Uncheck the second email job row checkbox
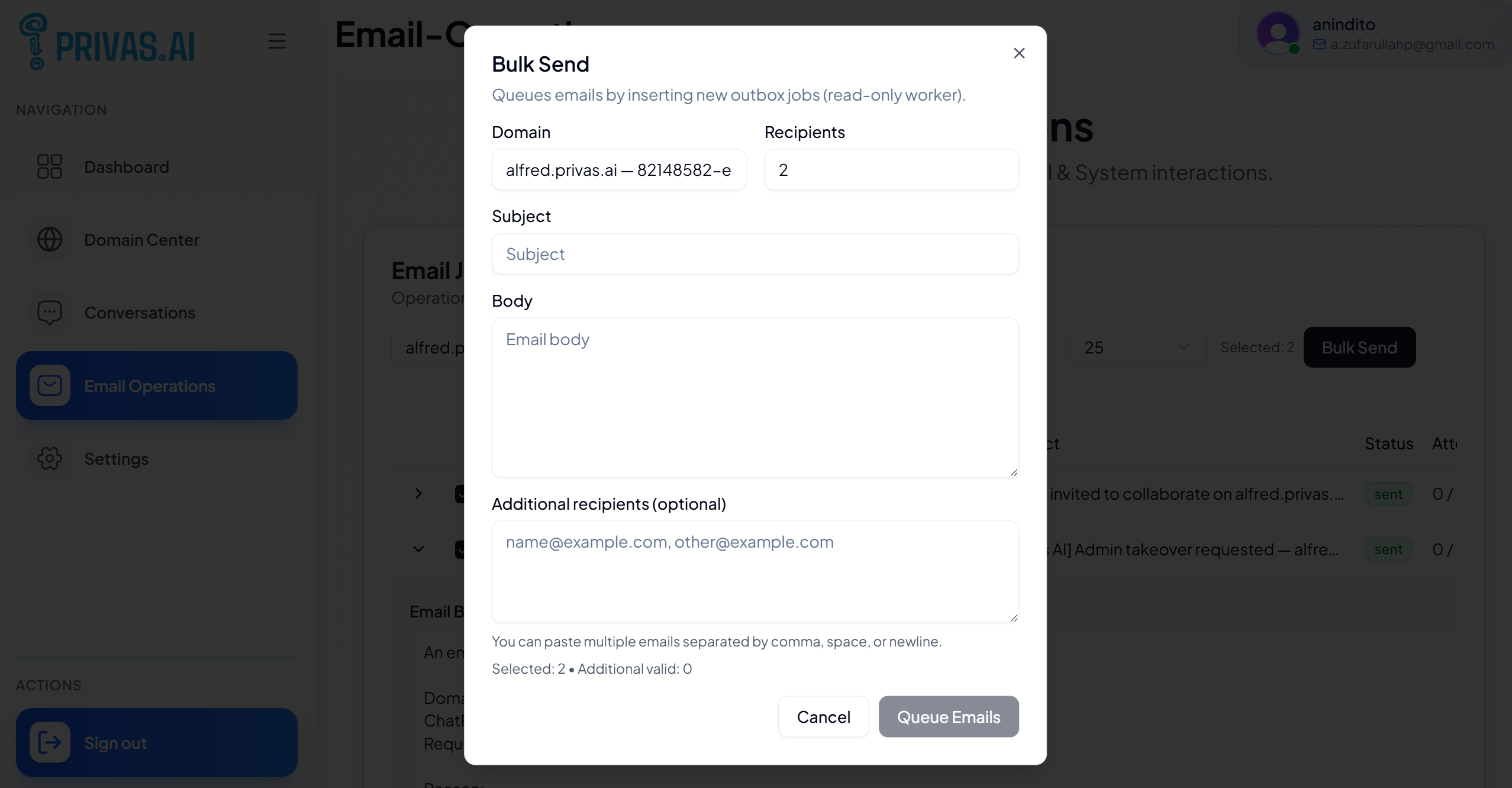The height and width of the screenshot is (788, 1512). click(x=460, y=549)
